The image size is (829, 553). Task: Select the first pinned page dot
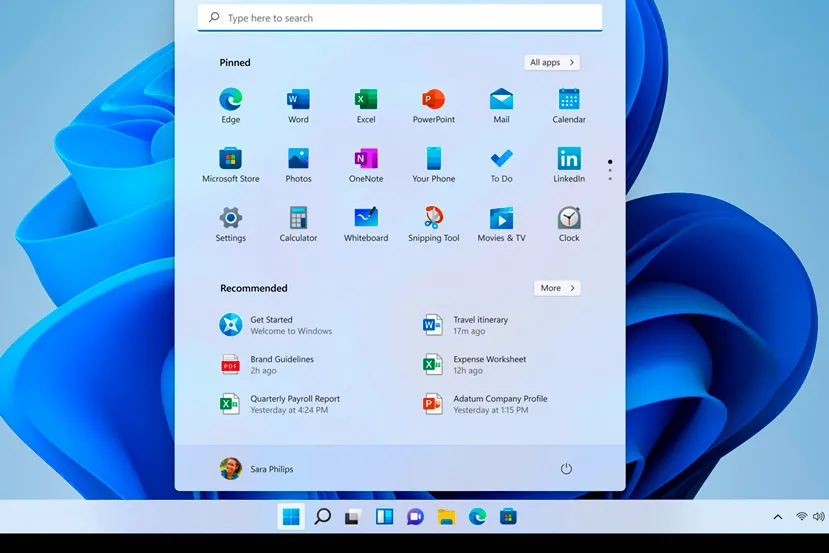click(610, 162)
